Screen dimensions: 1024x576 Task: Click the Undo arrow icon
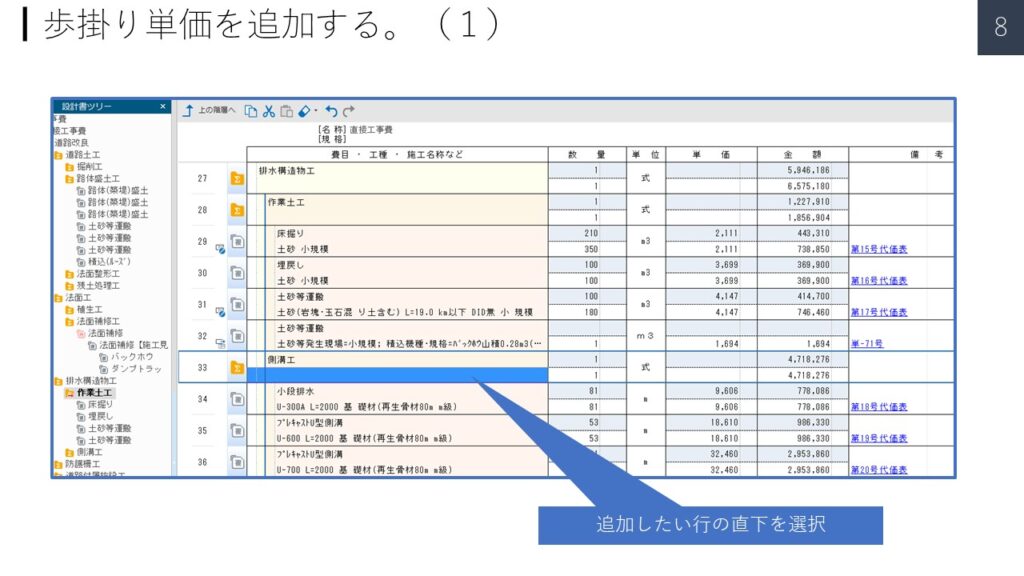click(331, 111)
